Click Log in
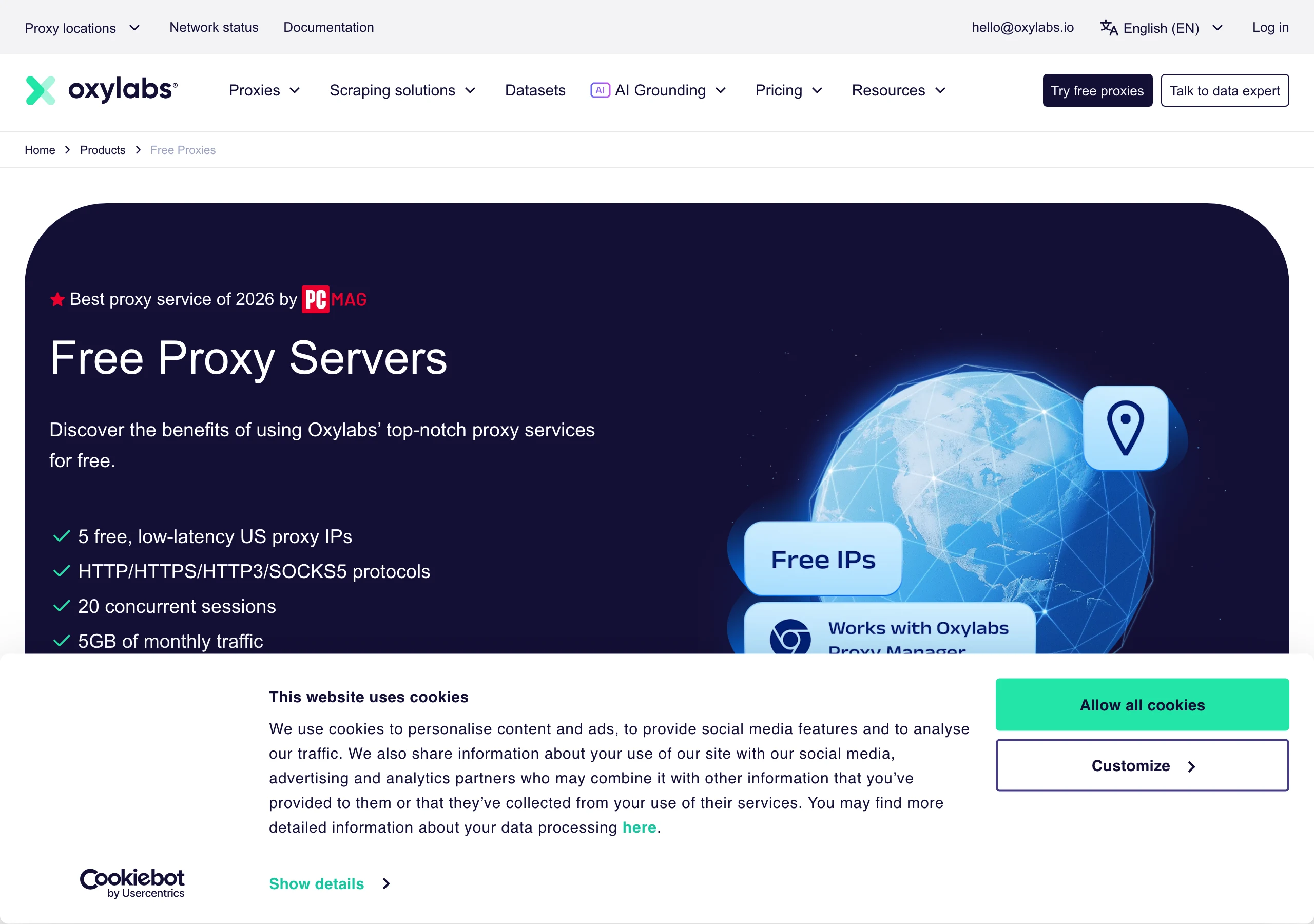 click(x=1270, y=27)
